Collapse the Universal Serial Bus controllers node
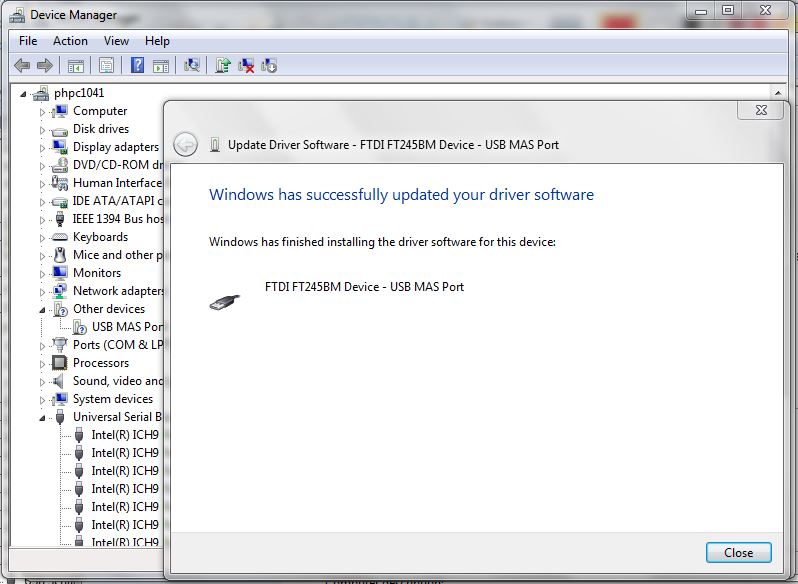The width and height of the screenshot is (798, 584). 42,418
